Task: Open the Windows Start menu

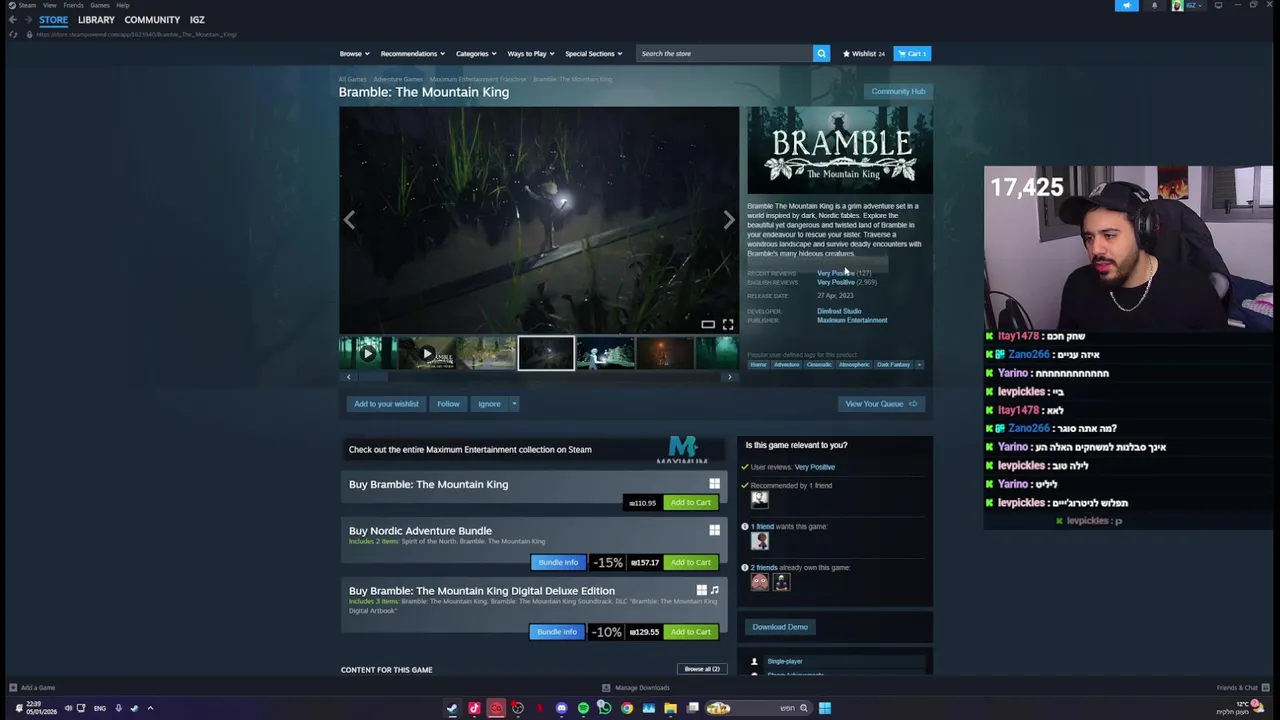Action: (825, 708)
